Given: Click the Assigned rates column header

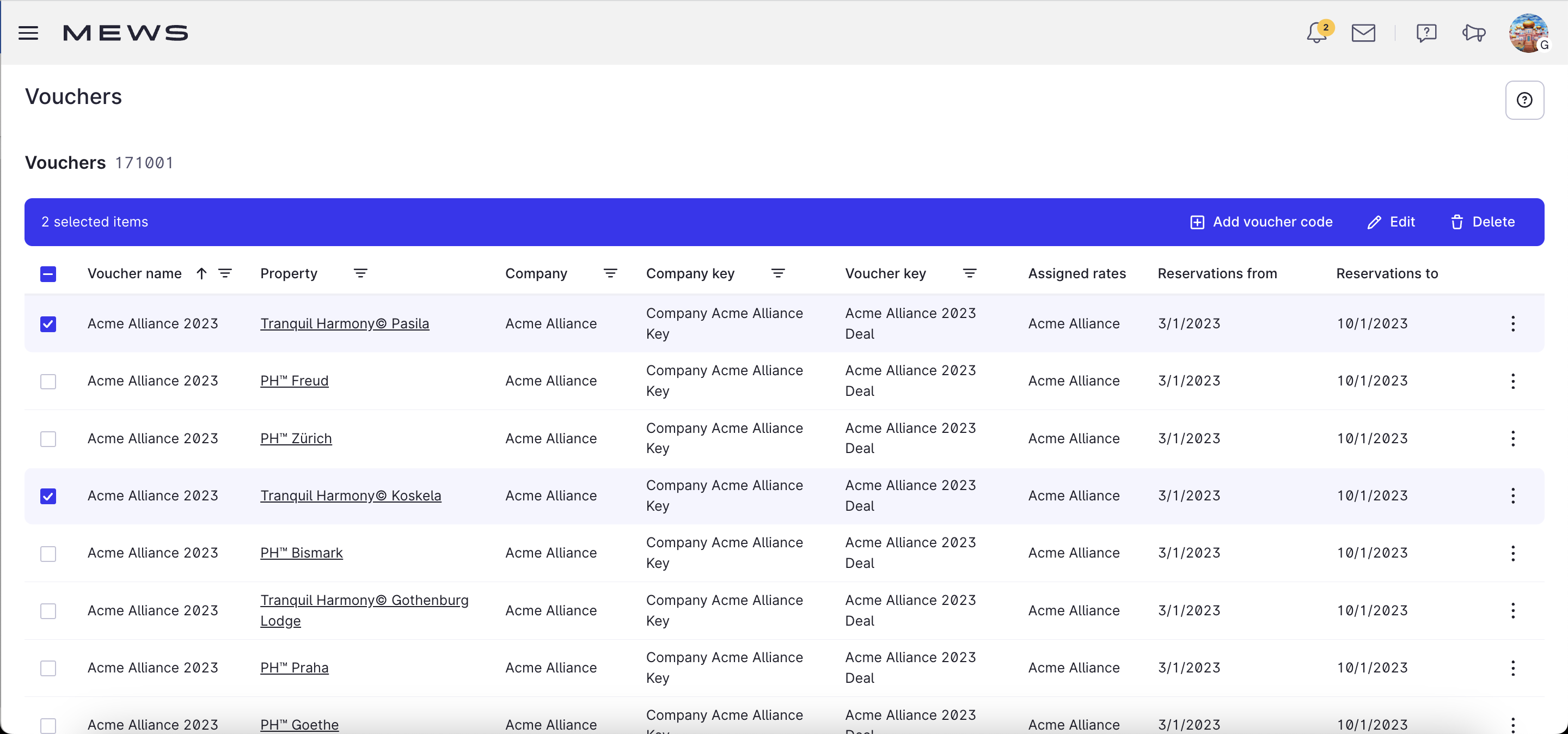Looking at the screenshot, I should click(x=1077, y=273).
